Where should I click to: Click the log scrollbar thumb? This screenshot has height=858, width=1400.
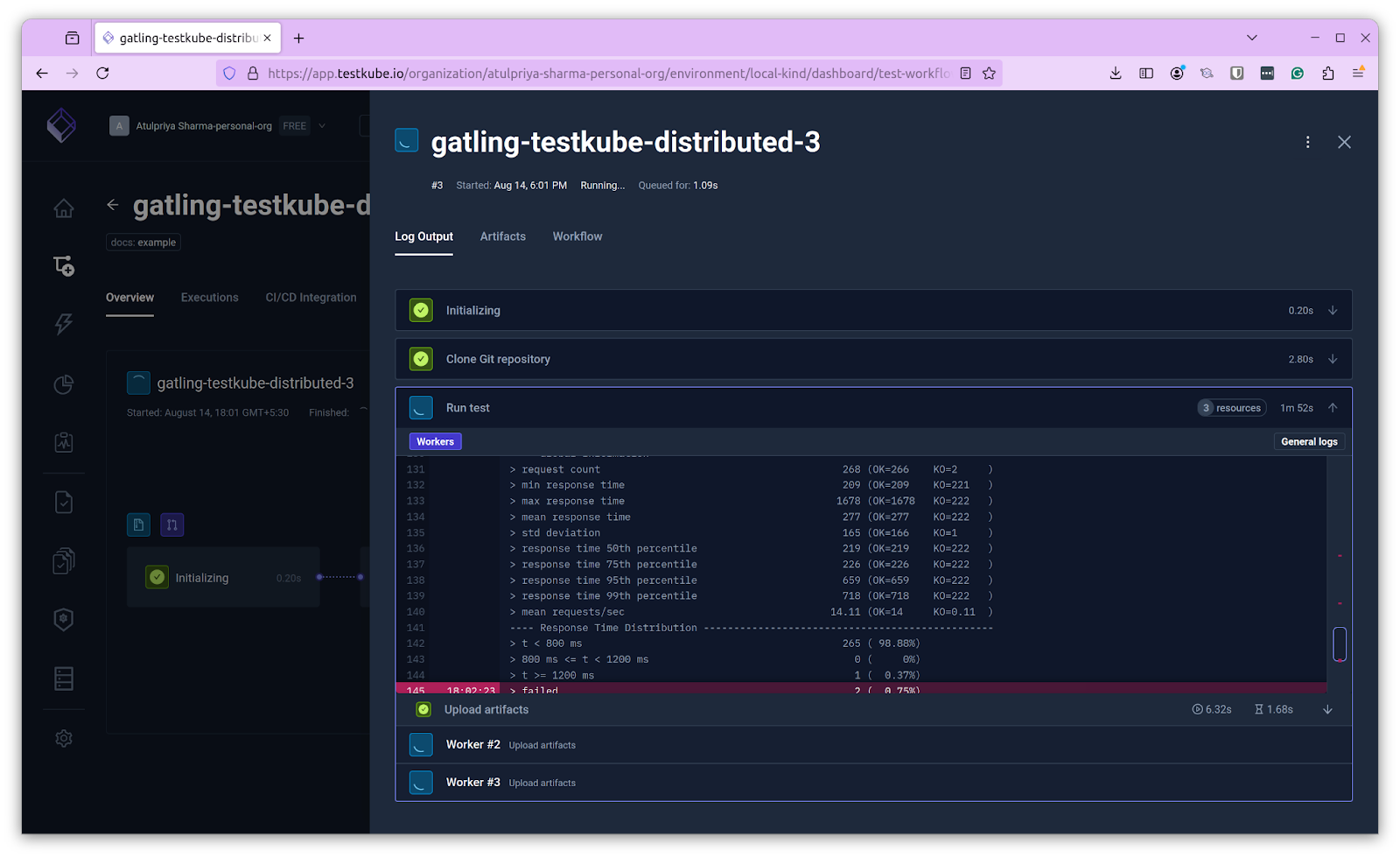[x=1340, y=644]
